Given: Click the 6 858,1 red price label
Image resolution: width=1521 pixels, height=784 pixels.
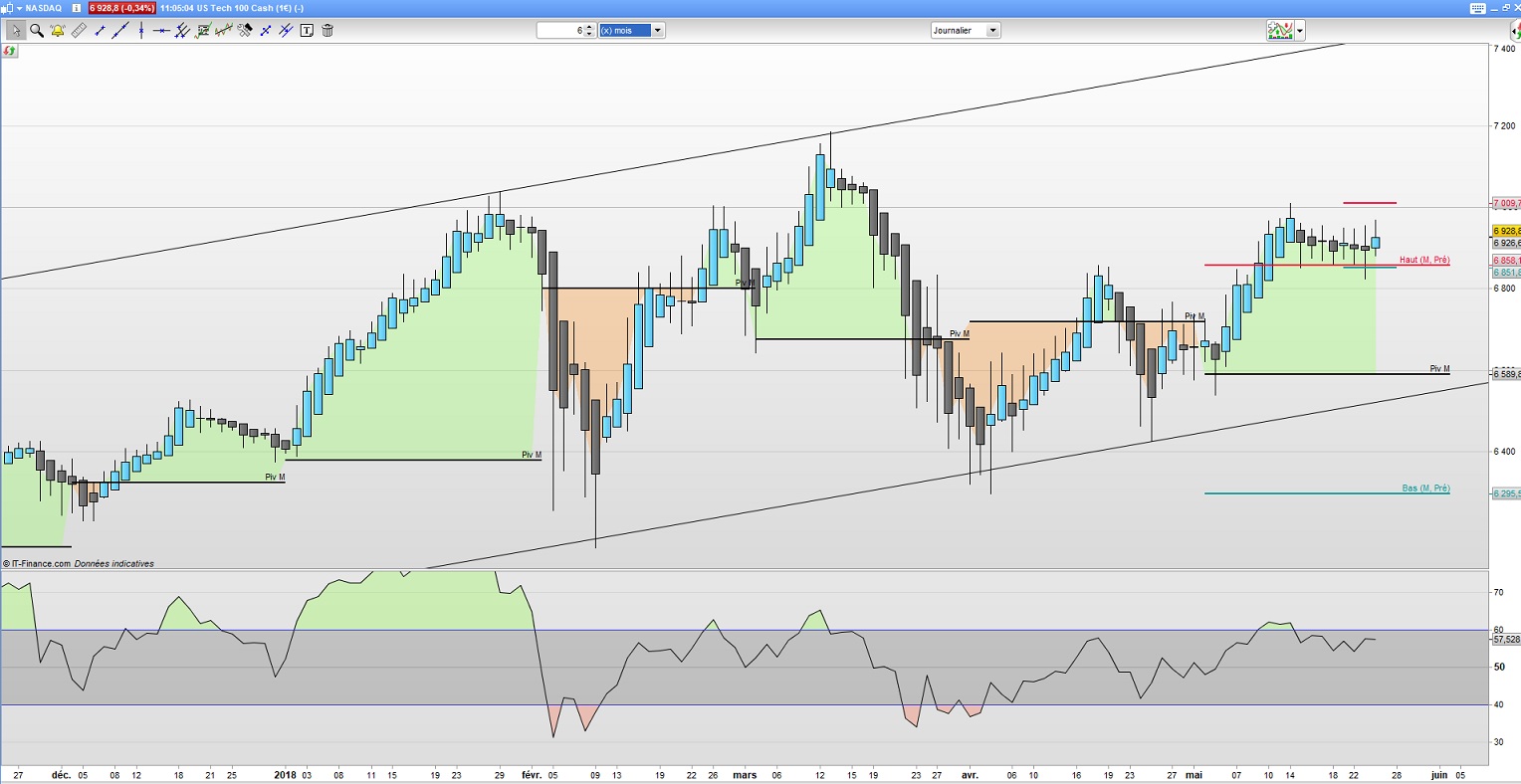Looking at the screenshot, I should pyautogui.click(x=1506, y=261).
